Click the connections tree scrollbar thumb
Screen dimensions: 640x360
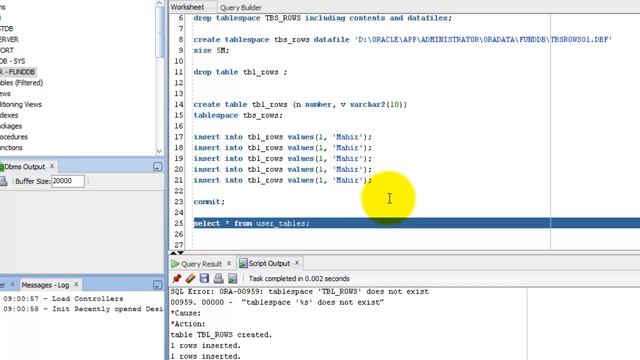[159, 32]
